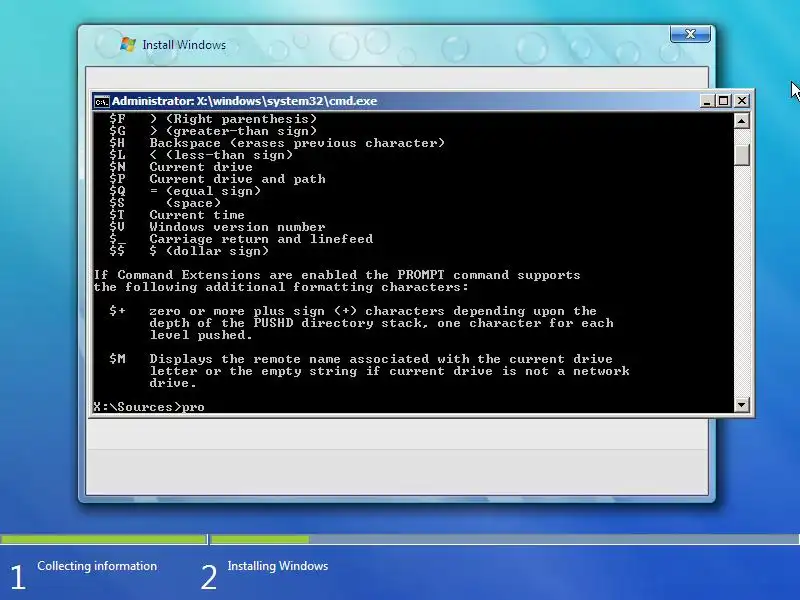Click the 'Install Windows' title text
The width and height of the screenshot is (800, 600).
(184, 45)
